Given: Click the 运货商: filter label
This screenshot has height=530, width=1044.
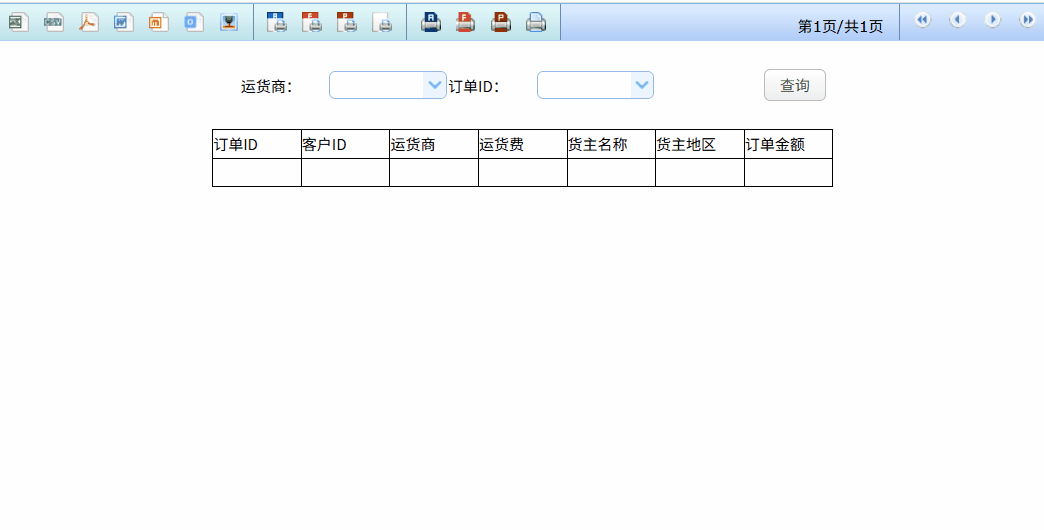Looking at the screenshot, I should (267, 87).
